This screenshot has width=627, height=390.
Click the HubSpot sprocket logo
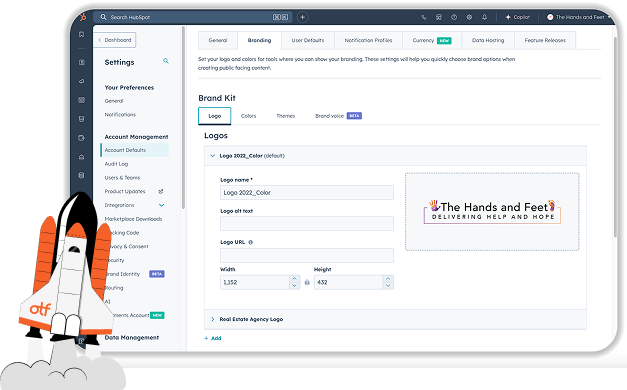point(83,17)
